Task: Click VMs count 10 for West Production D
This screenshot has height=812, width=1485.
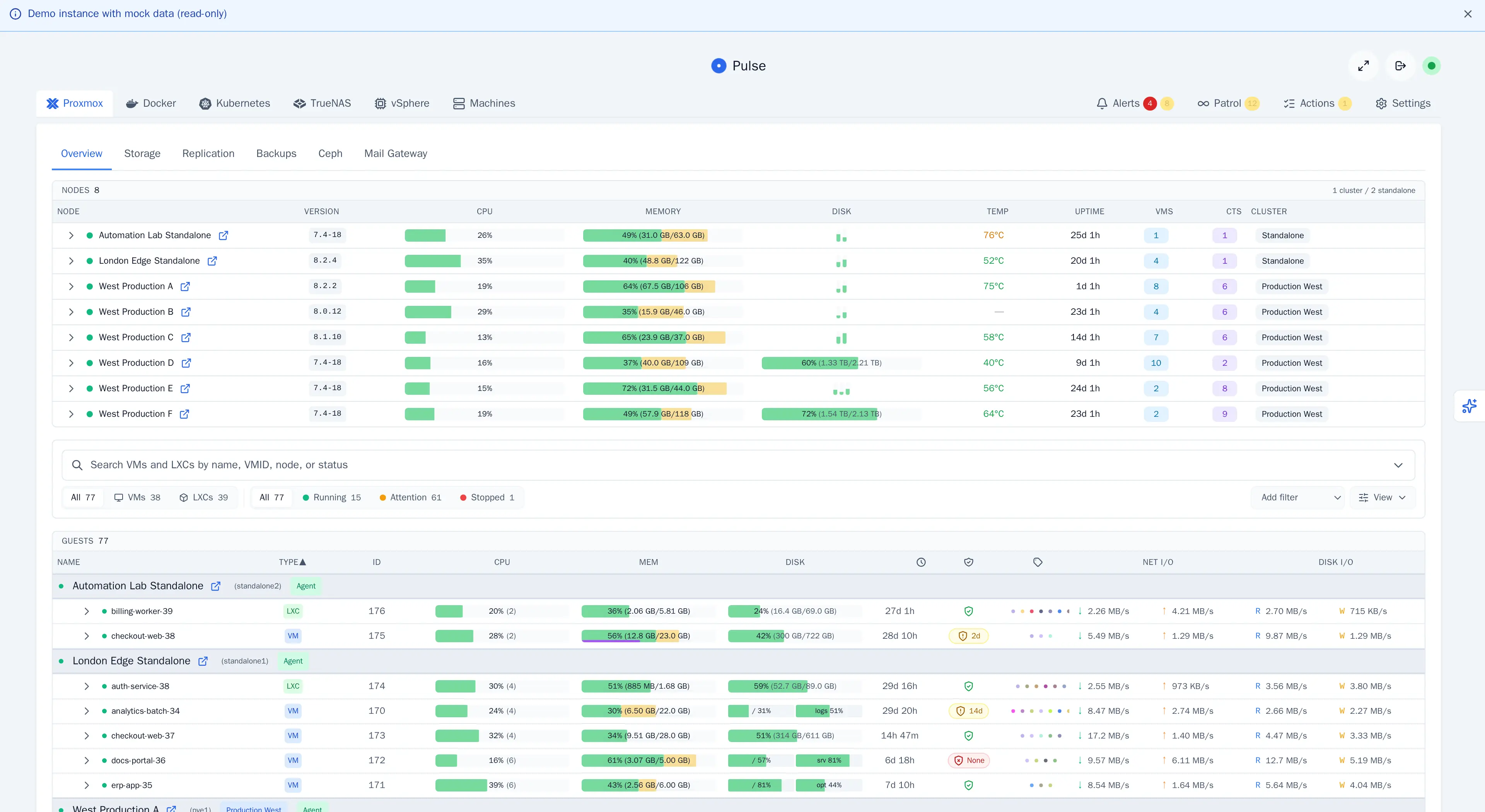Action: (1156, 363)
